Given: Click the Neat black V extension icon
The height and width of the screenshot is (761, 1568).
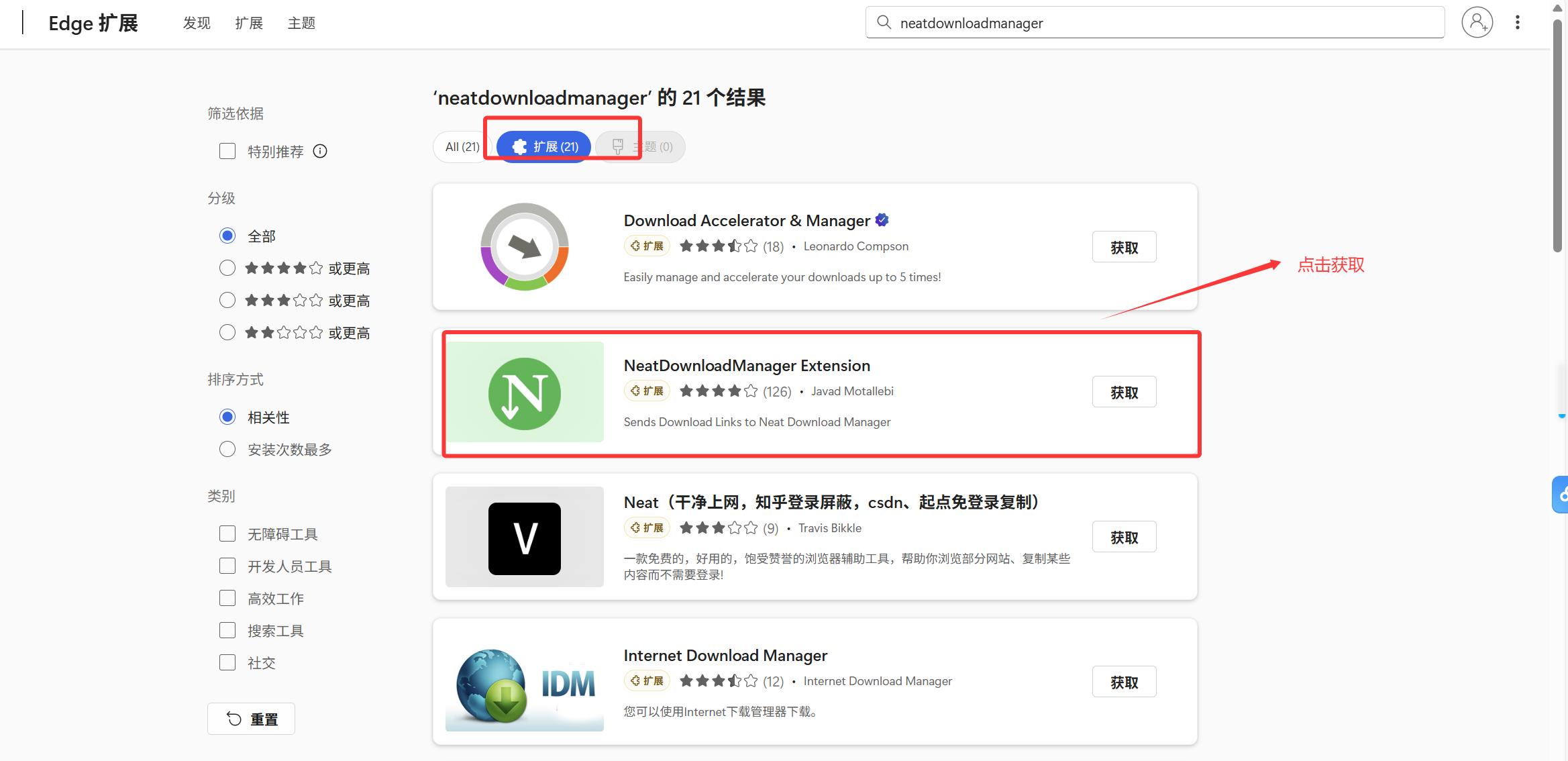Looking at the screenshot, I should tap(524, 538).
